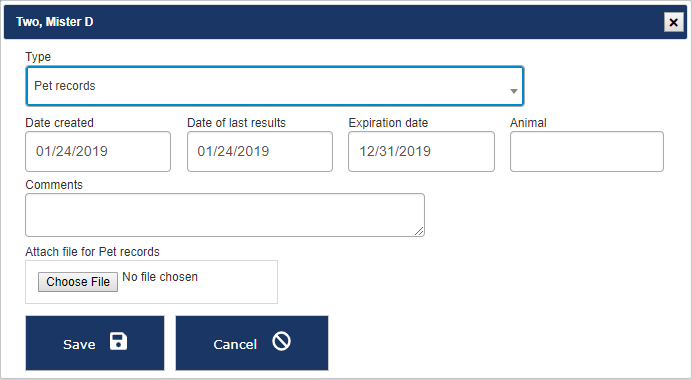Click the Type dropdown arrow

tap(514, 91)
